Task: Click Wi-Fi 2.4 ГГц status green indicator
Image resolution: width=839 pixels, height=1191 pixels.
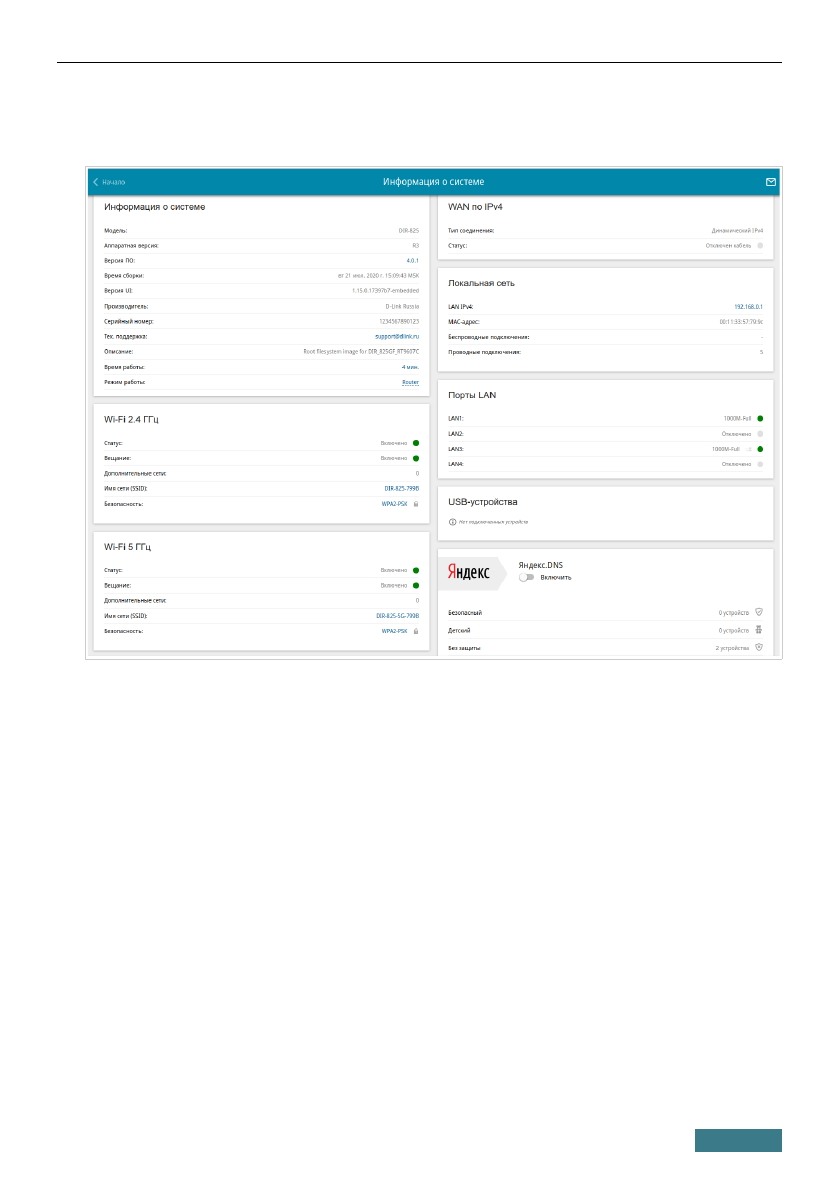Action: coord(415,442)
